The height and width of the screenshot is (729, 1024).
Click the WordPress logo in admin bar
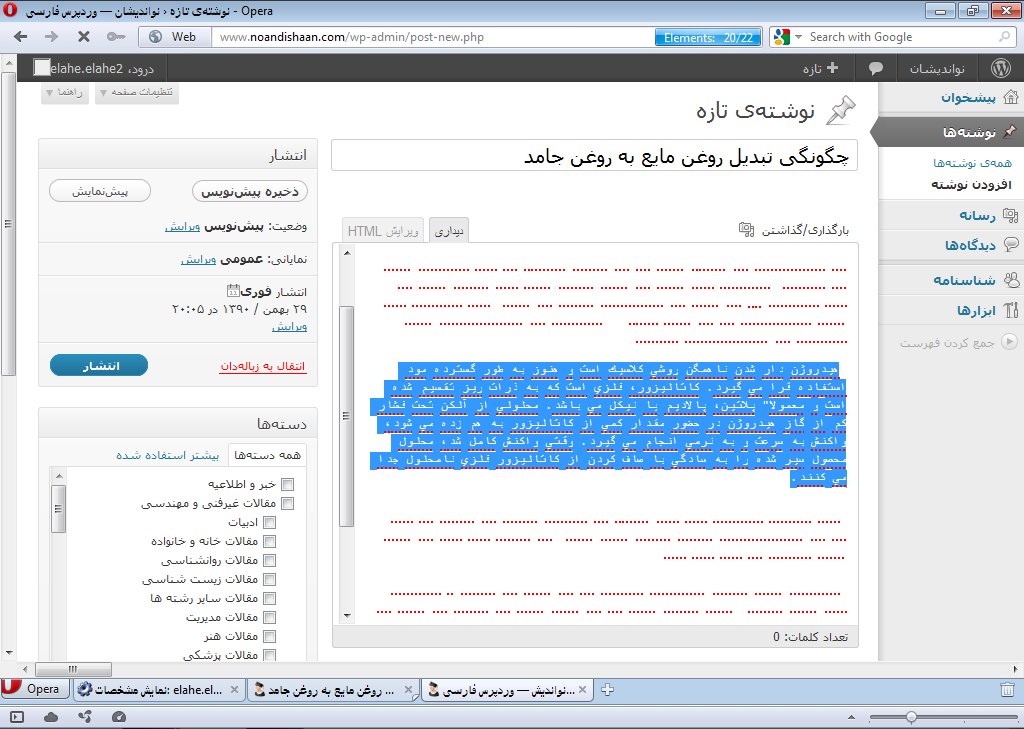click(x=1001, y=68)
